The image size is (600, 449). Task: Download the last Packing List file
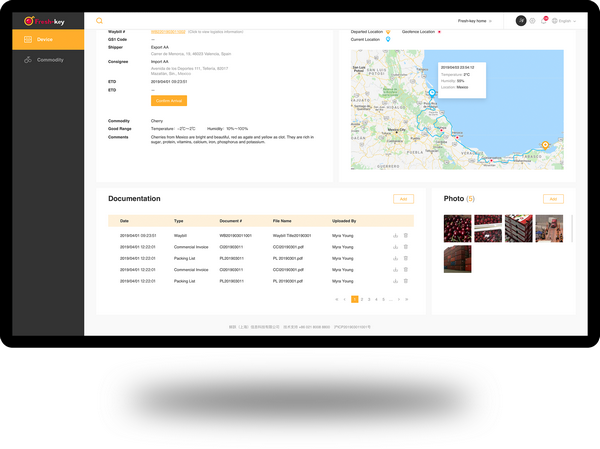tap(396, 281)
